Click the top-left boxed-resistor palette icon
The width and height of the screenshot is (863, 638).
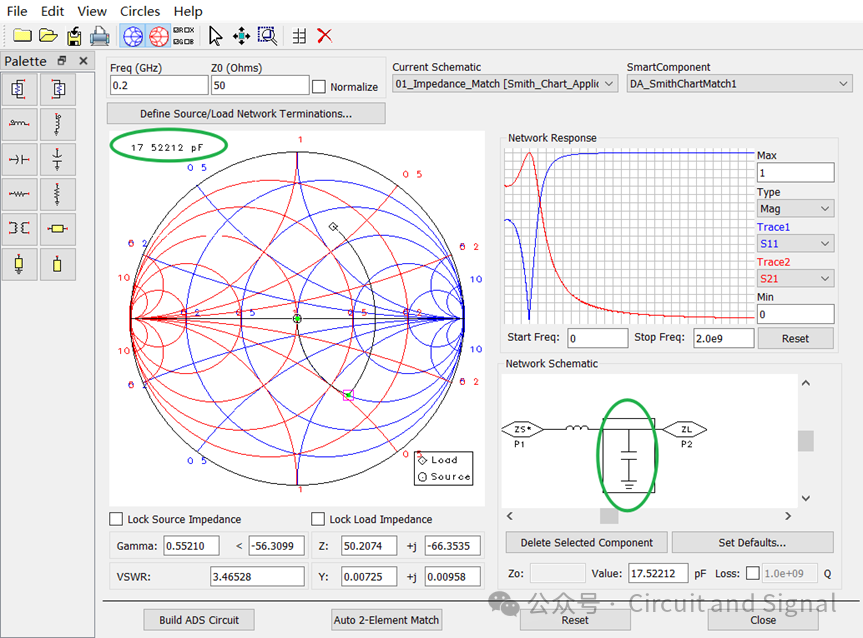point(19,89)
